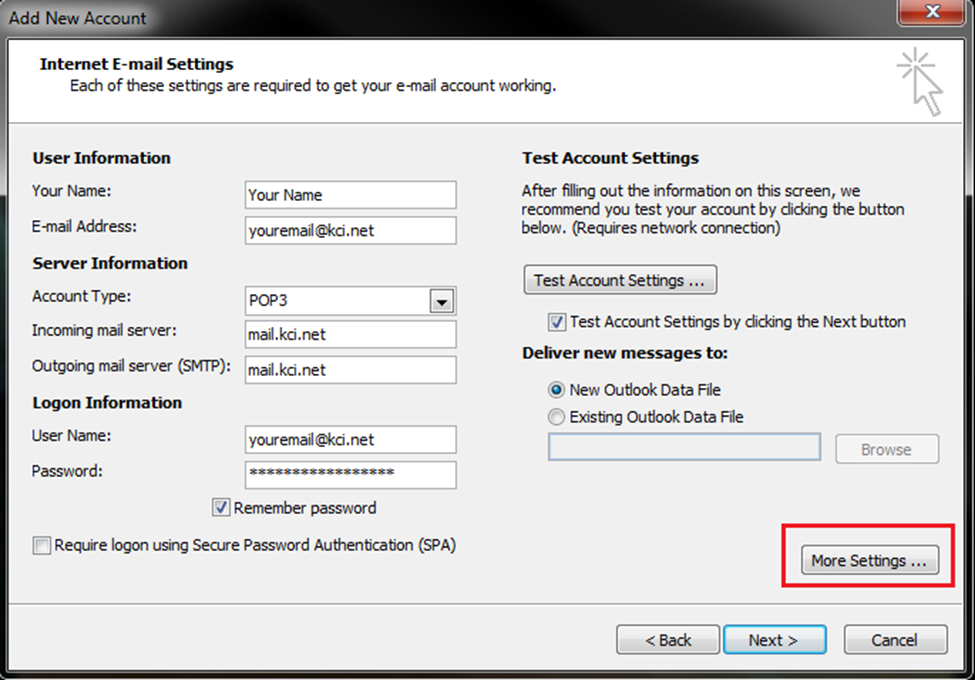The width and height of the screenshot is (975, 680).
Task: Close the Add New Account dialog
Action: click(x=931, y=15)
